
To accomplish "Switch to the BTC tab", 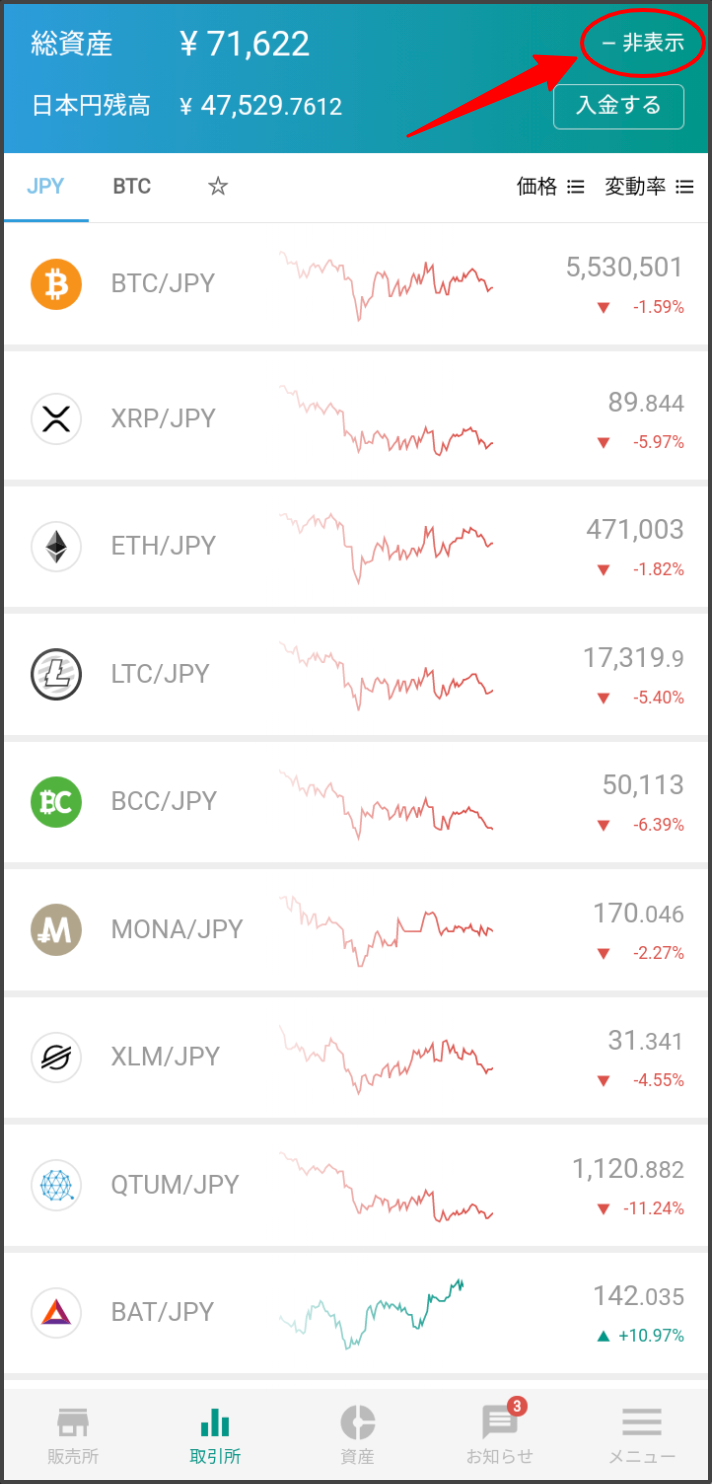I will (x=131, y=187).
